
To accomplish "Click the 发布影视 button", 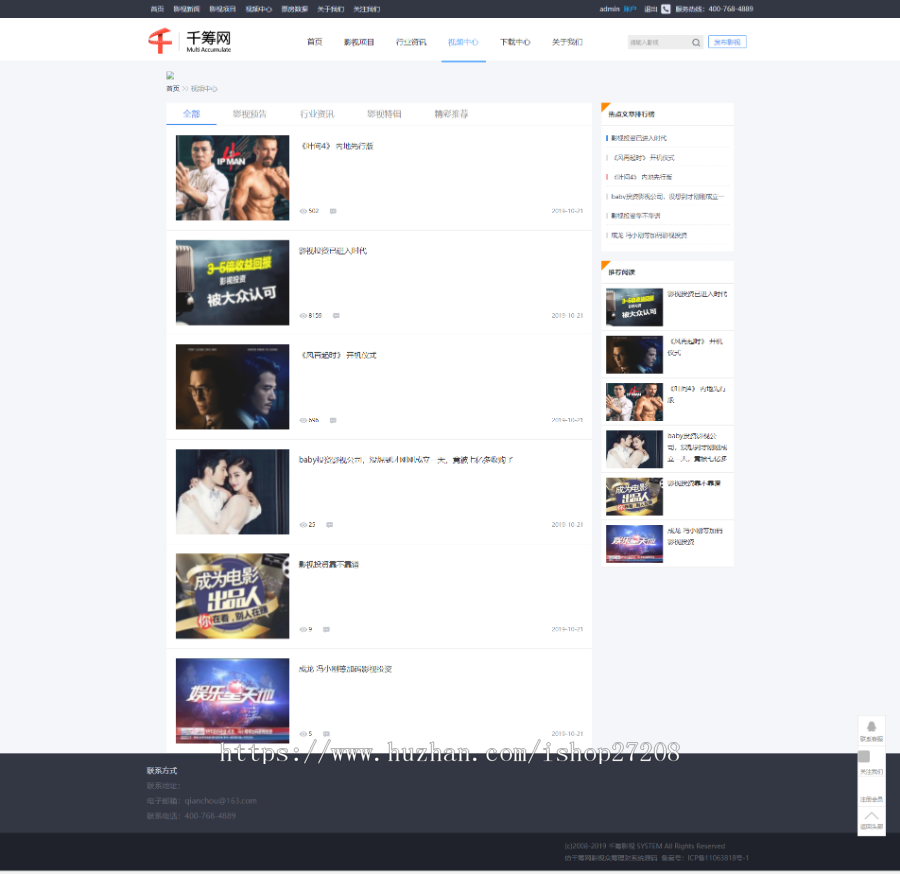I will [x=727, y=41].
